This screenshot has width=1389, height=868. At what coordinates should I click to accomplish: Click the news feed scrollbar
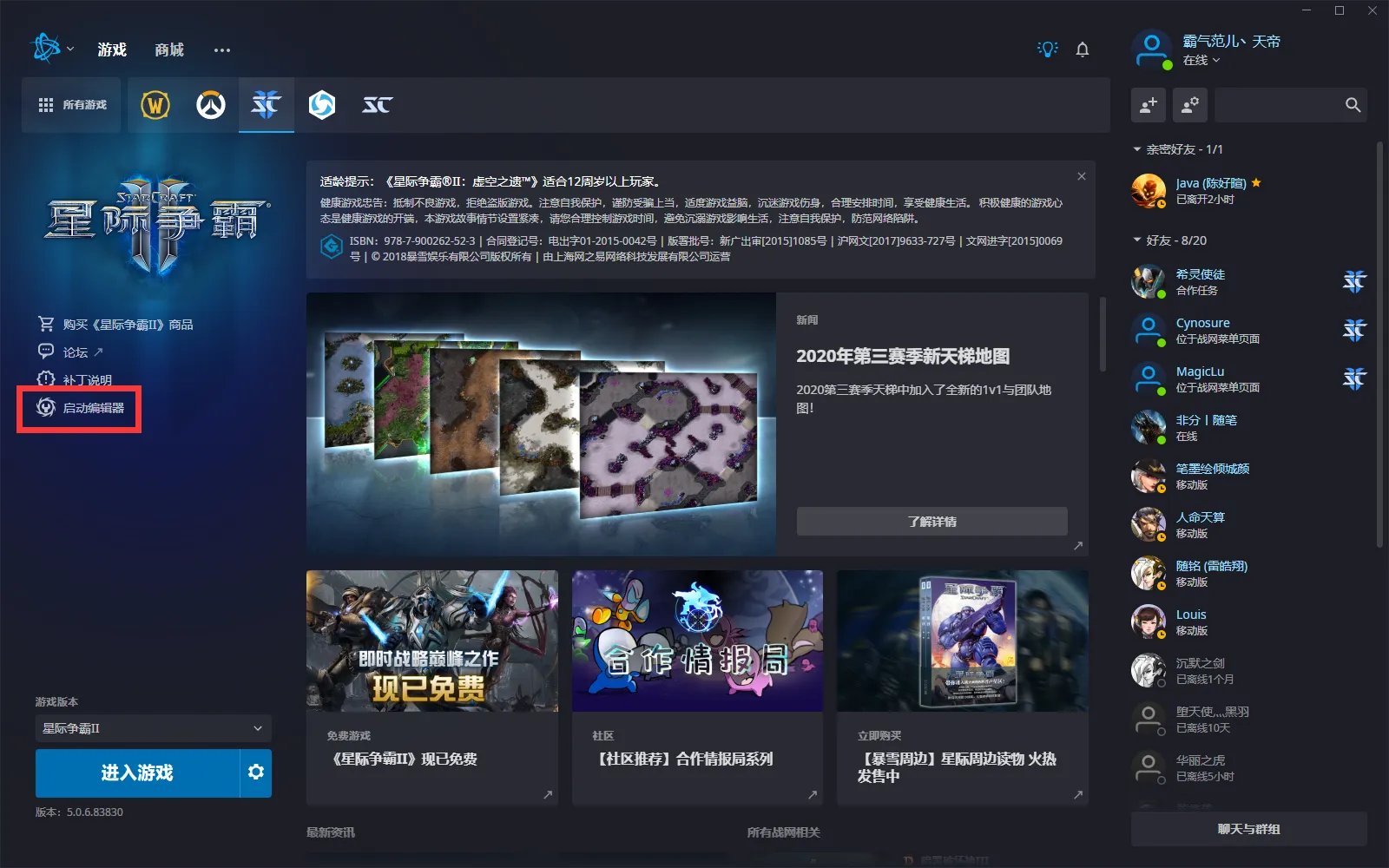tap(1103, 334)
